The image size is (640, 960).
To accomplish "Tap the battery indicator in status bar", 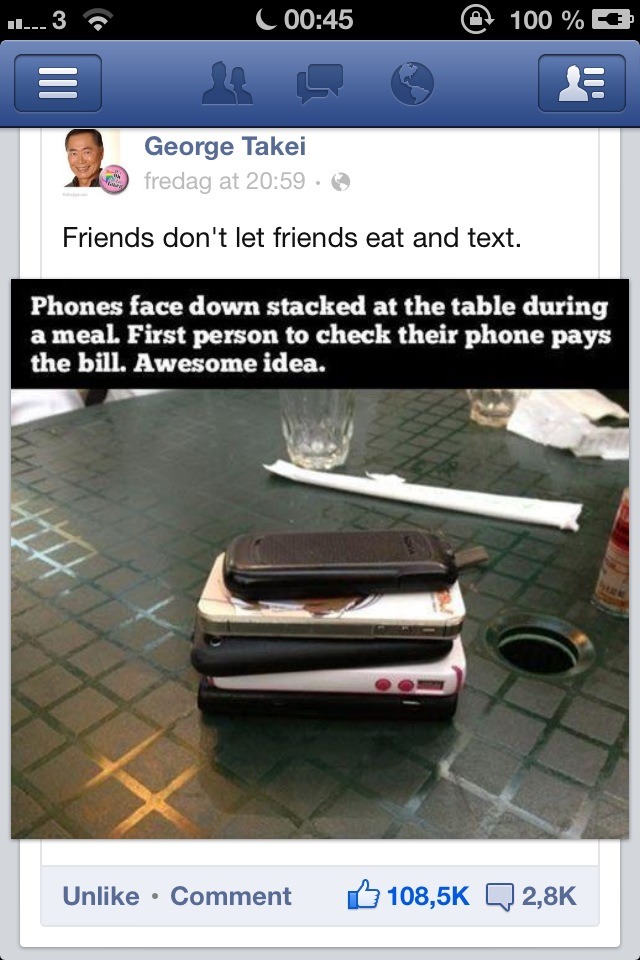I will (612, 19).
